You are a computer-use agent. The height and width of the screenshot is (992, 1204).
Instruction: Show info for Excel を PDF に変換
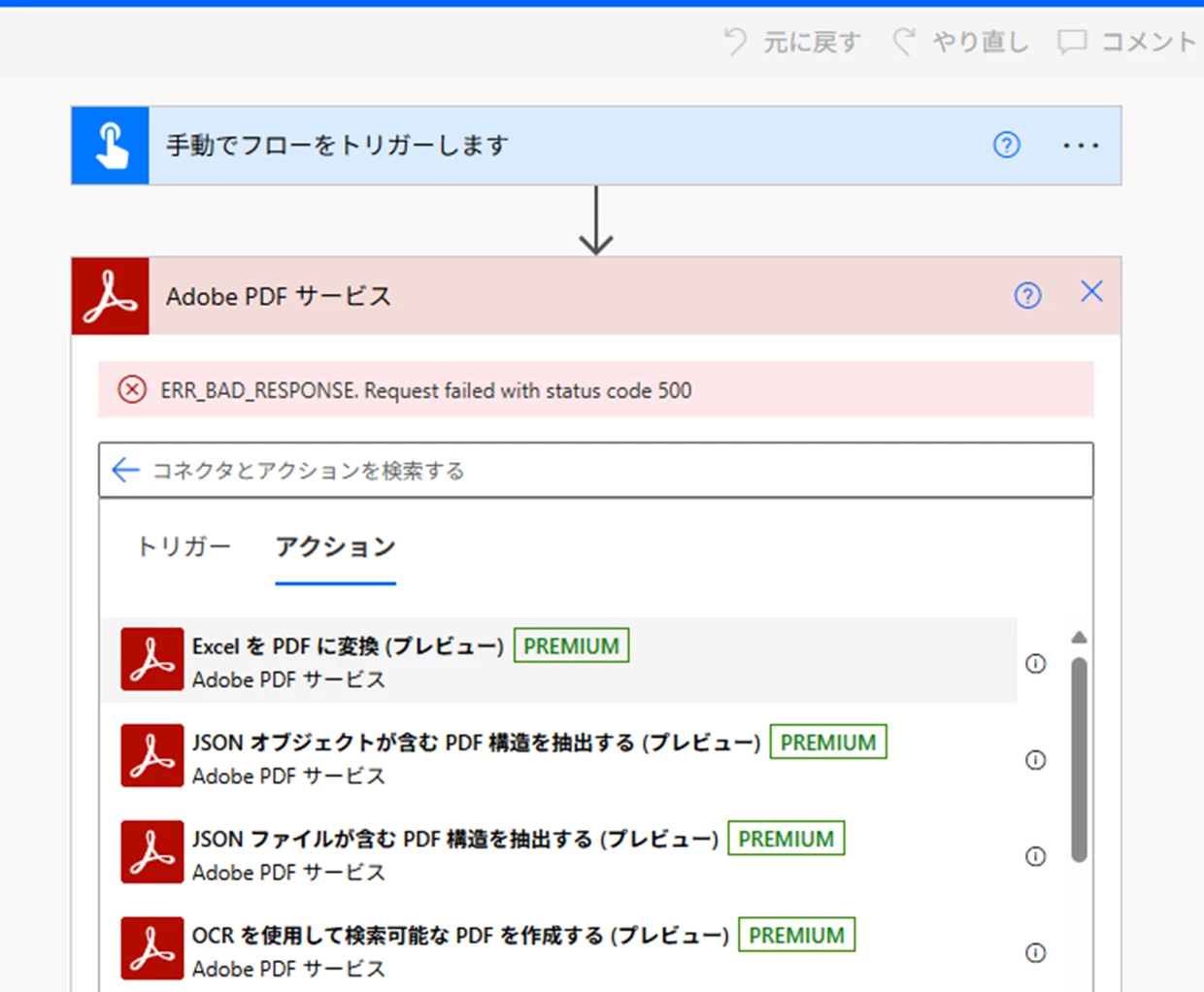[1036, 664]
